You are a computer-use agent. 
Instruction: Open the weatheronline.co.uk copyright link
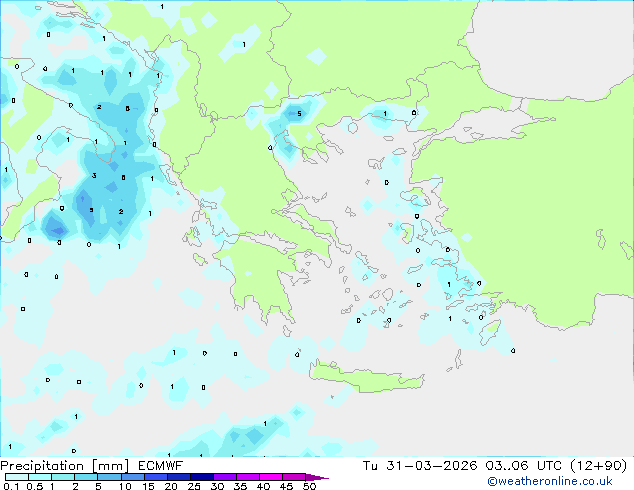(550, 481)
